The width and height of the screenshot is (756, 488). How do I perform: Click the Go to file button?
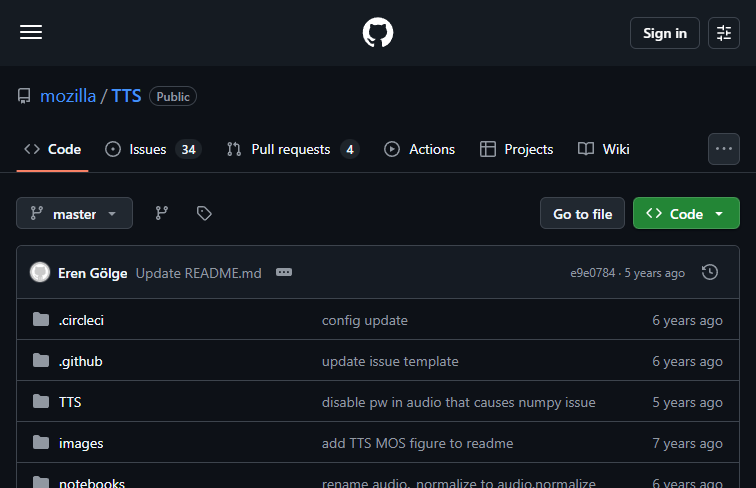click(x=582, y=213)
